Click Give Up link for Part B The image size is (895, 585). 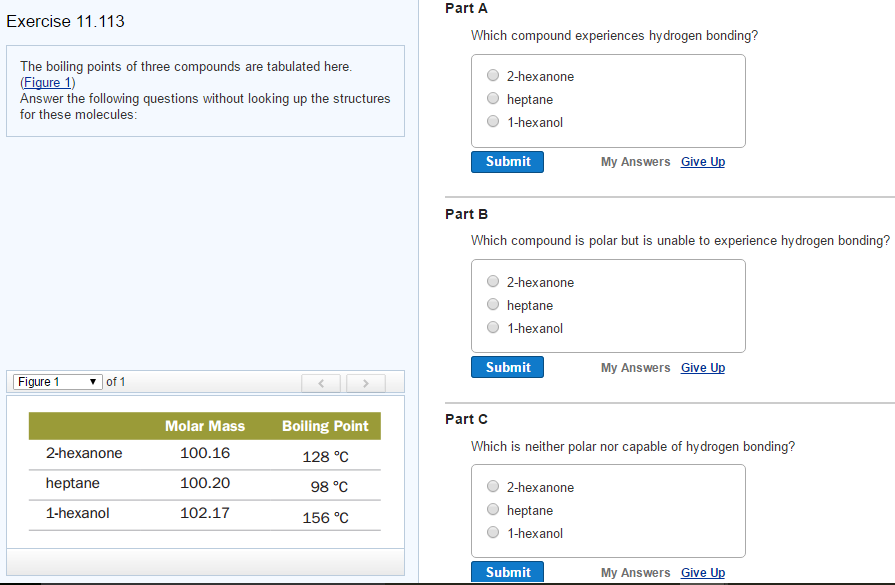tap(702, 368)
